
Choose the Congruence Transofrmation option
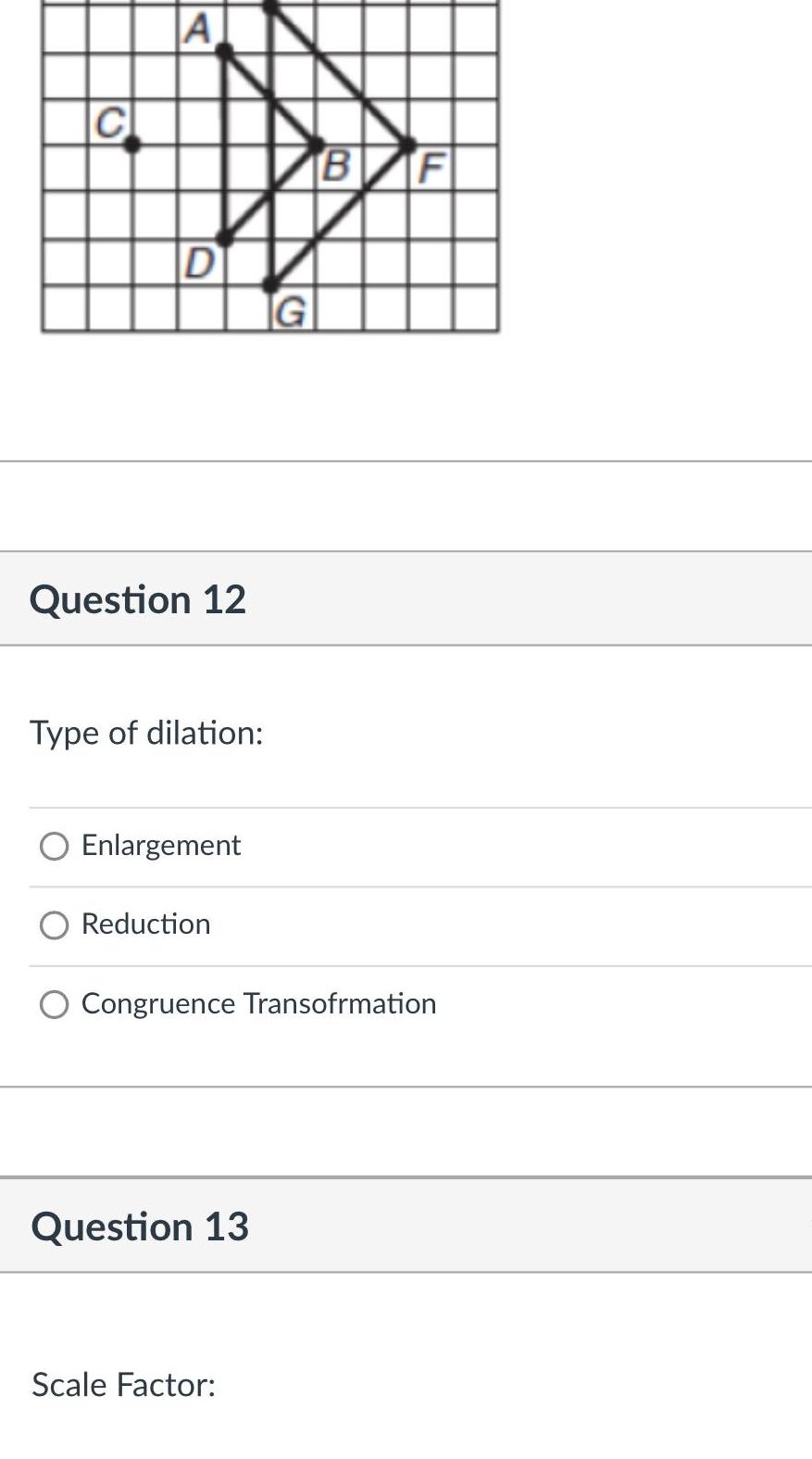55,1003
